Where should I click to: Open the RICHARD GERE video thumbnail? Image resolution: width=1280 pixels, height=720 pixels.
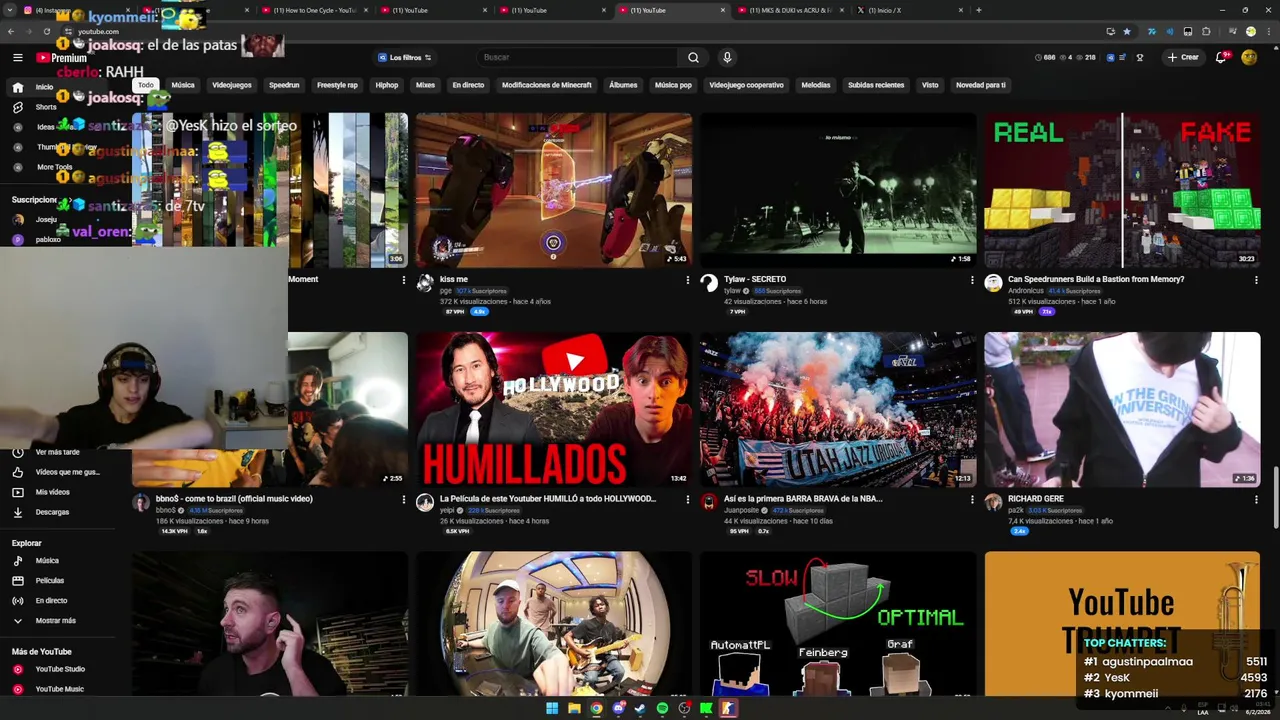pos(1122,409)
